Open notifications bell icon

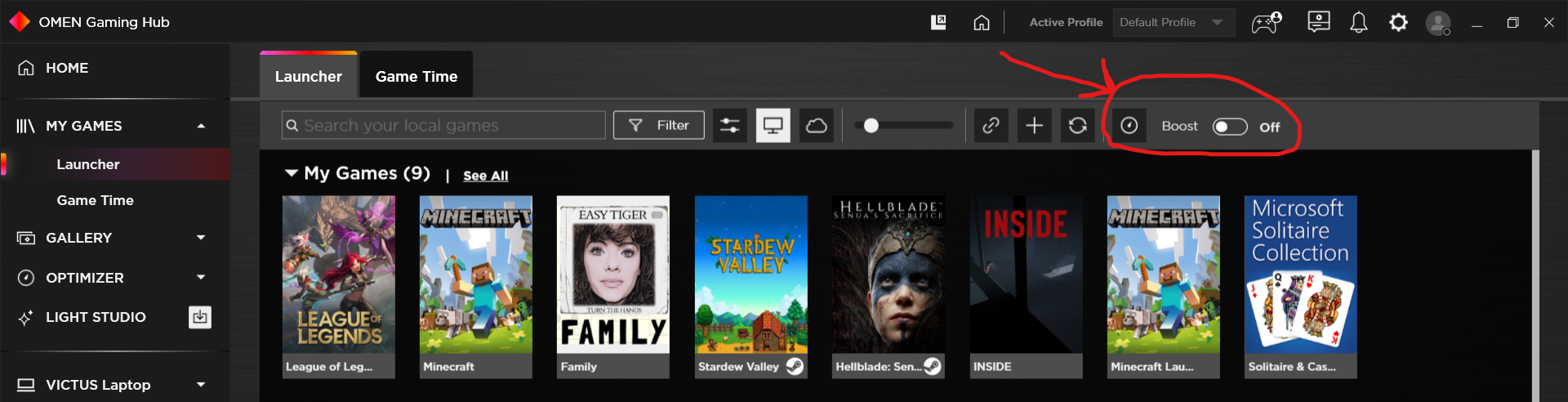coord(1358,22)
